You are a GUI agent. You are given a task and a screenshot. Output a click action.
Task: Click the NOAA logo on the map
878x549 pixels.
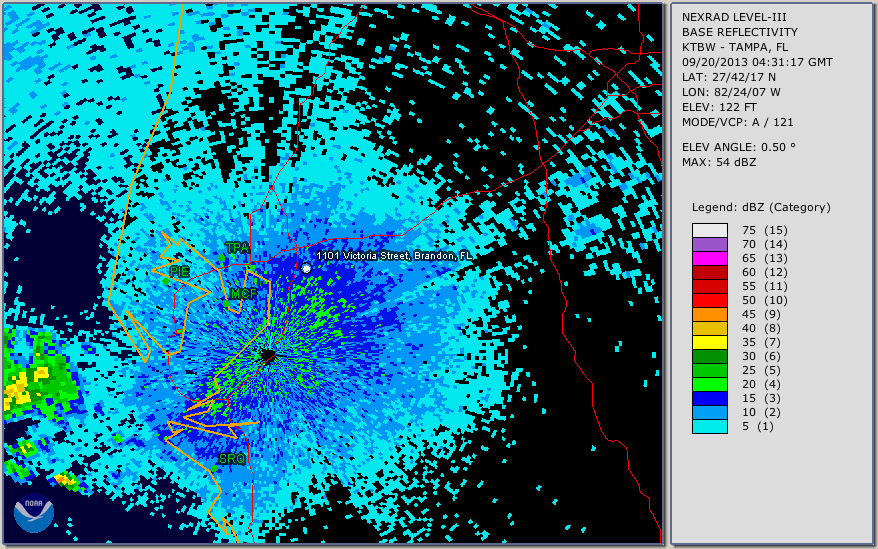[x=34, y=512]
